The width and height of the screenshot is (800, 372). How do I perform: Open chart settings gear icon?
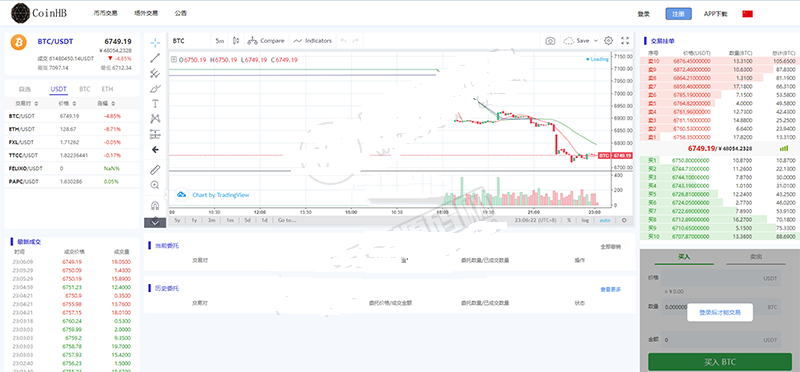pyautogui.click(x=608, y=41)
